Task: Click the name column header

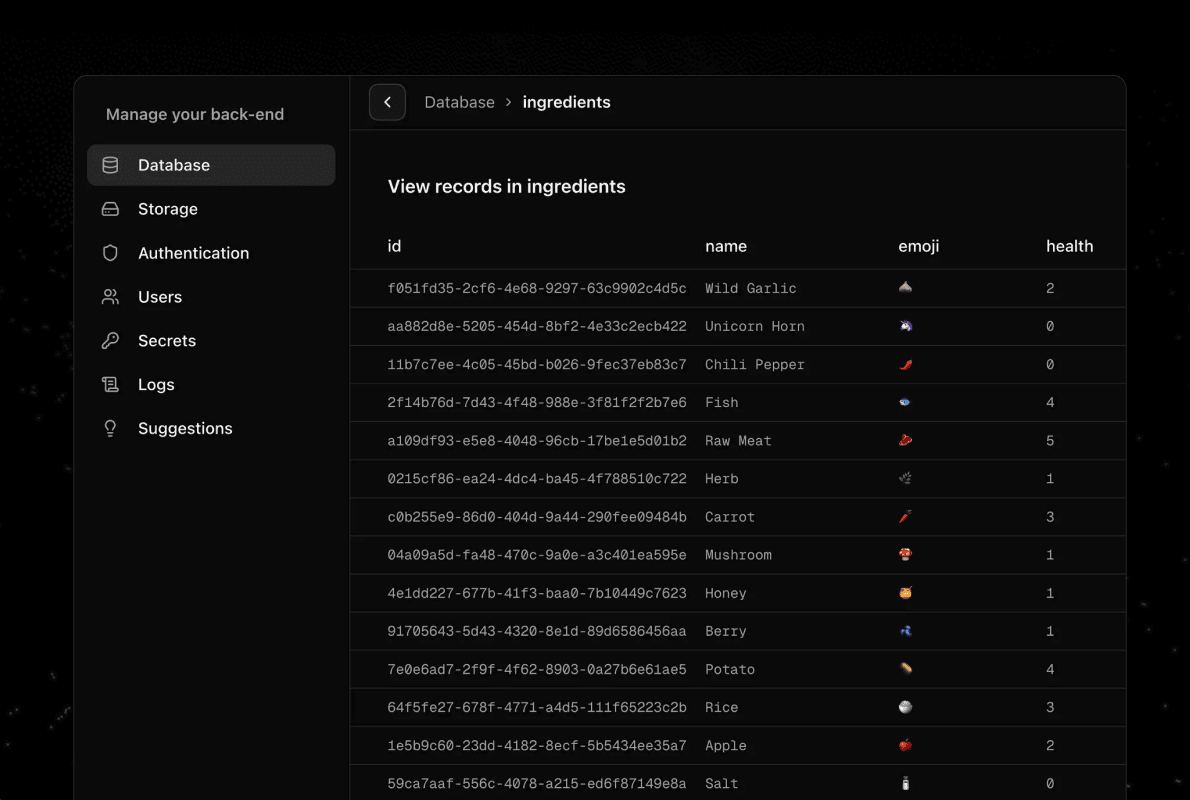Action: 726,246
